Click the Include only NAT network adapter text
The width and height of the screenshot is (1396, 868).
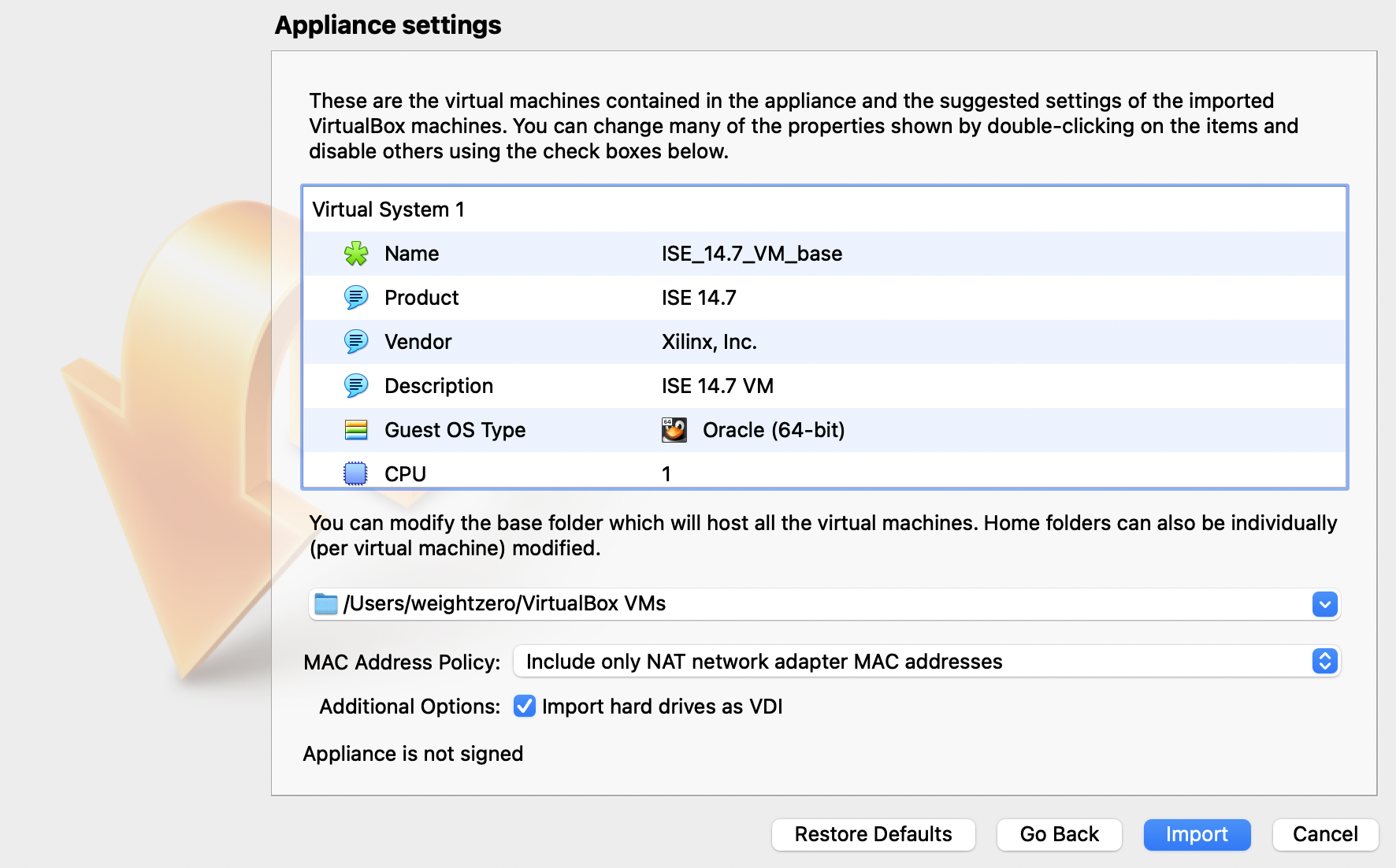pos(764,662)
